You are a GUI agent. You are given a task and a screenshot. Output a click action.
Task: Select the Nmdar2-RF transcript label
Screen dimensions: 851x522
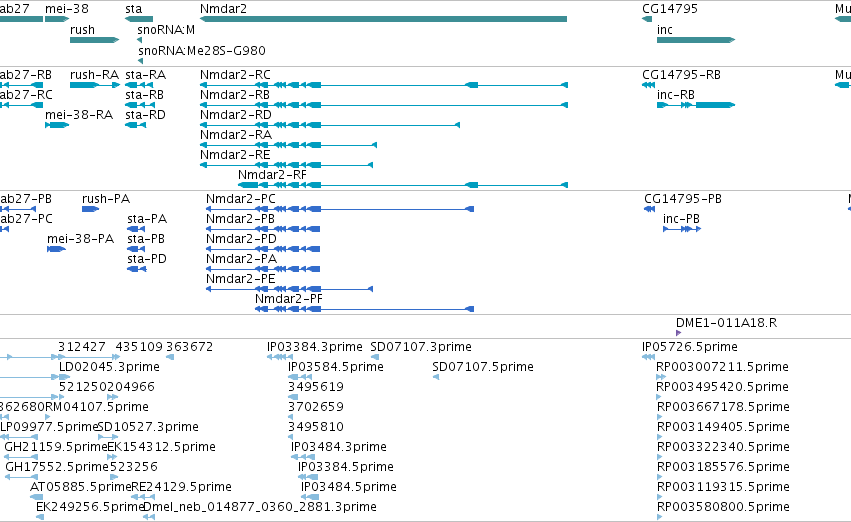coord(272,175)
